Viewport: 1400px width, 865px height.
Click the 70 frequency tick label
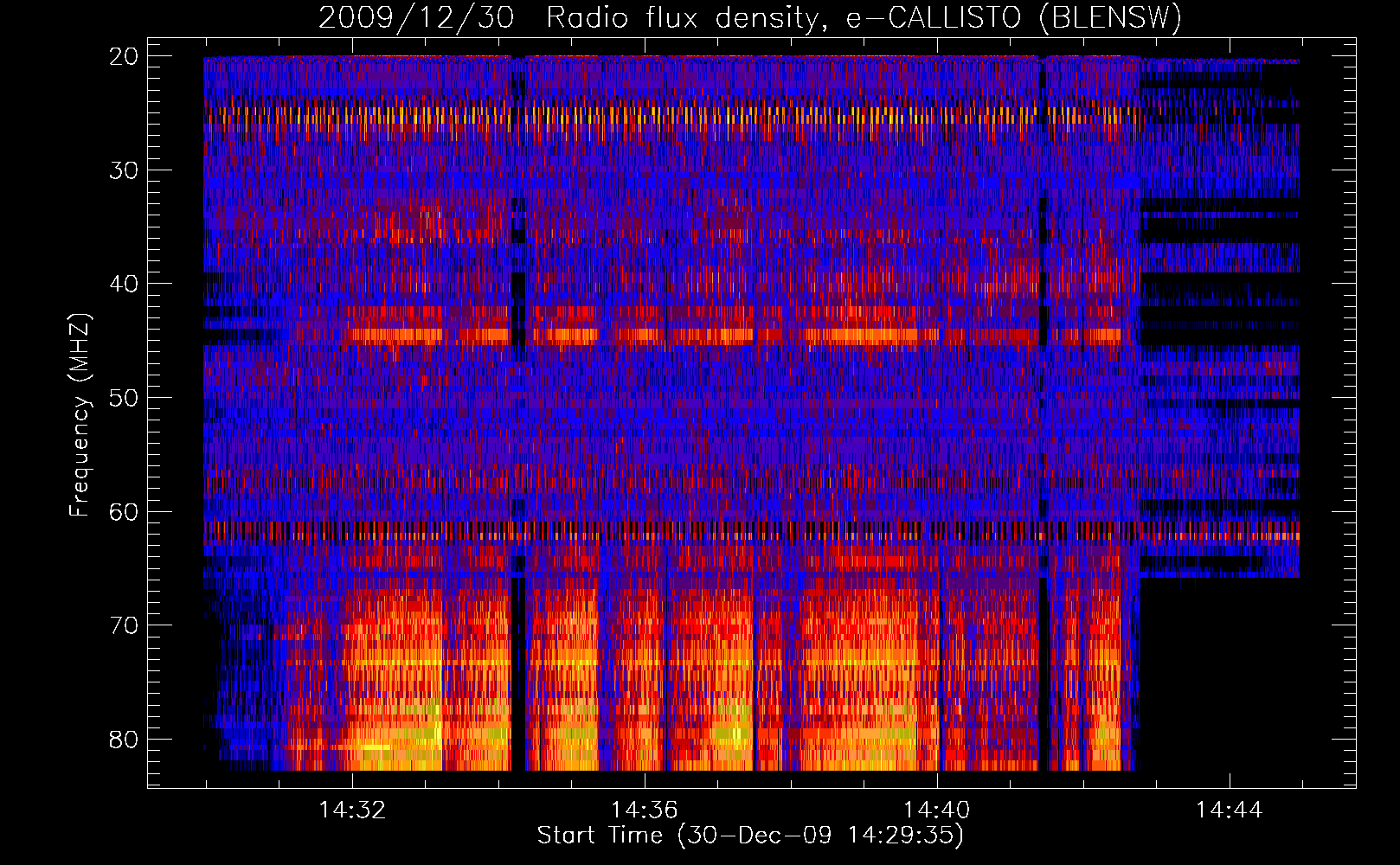[x=124, y=625]
